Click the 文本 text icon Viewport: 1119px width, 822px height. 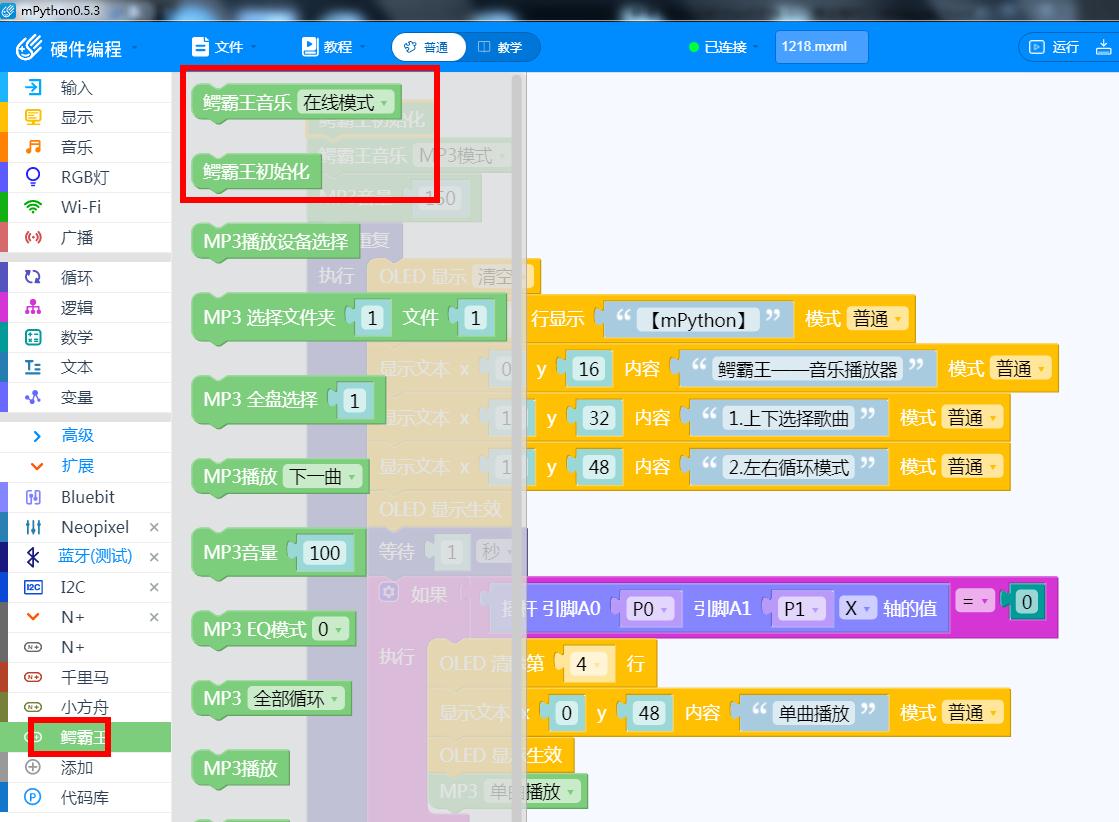pyautogui.click(x=33, y=367)
